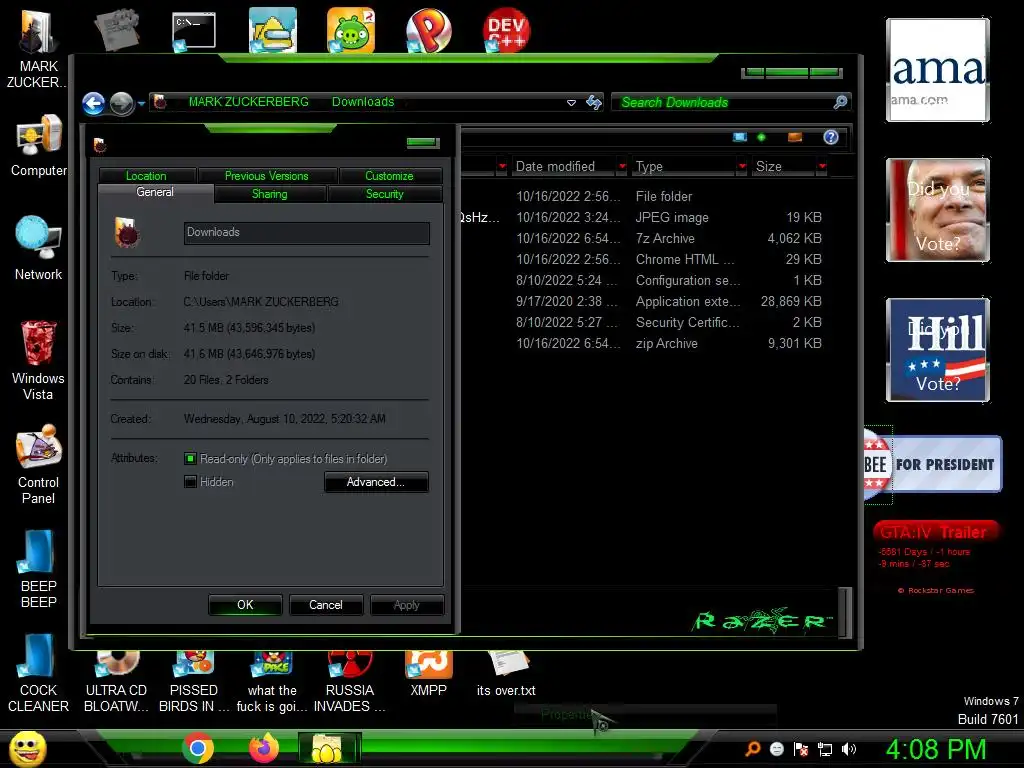Switch to the Previous Versions tab
1024x768 pixels.
(267, 176)
